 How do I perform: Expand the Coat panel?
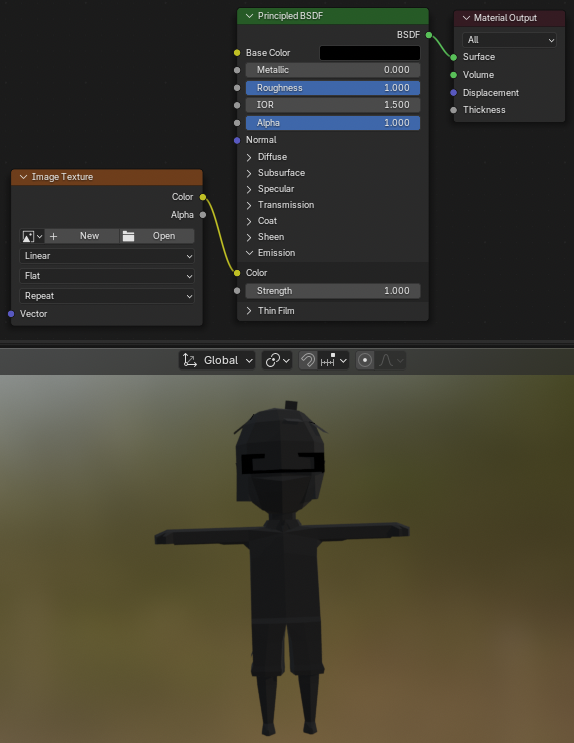coord(249,221)
